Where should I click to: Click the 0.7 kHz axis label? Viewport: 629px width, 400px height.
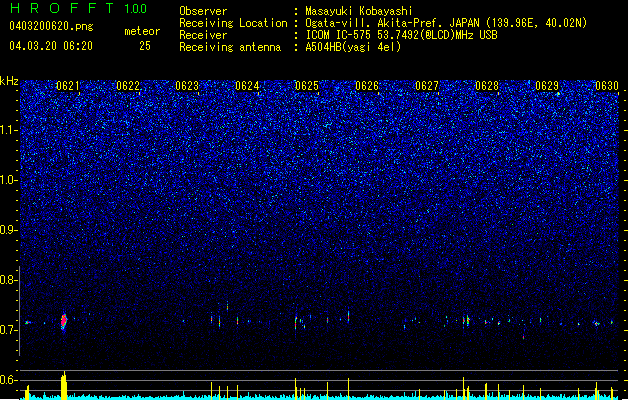tap(7, 330)
